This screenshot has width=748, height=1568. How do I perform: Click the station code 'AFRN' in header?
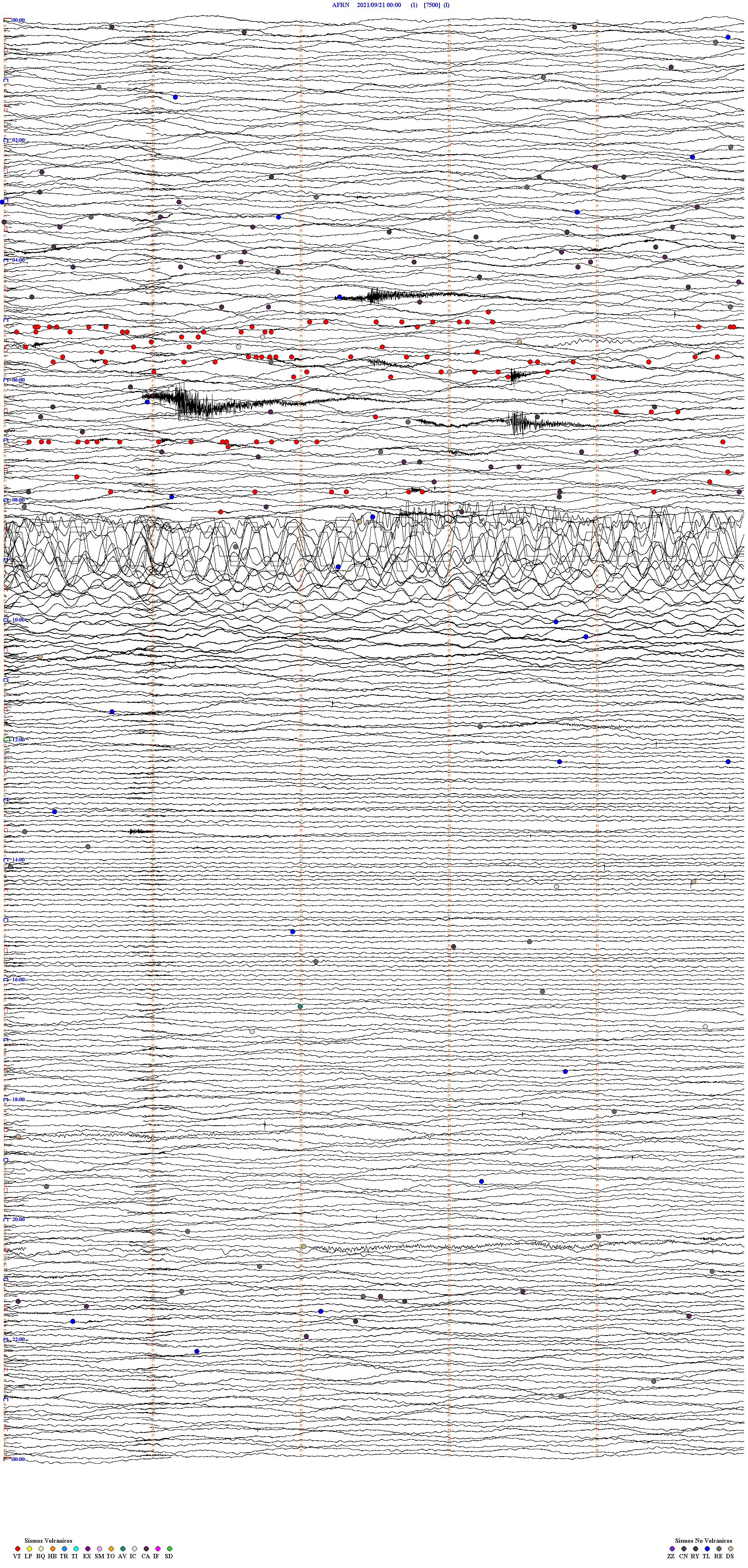[x=340, y=5]
